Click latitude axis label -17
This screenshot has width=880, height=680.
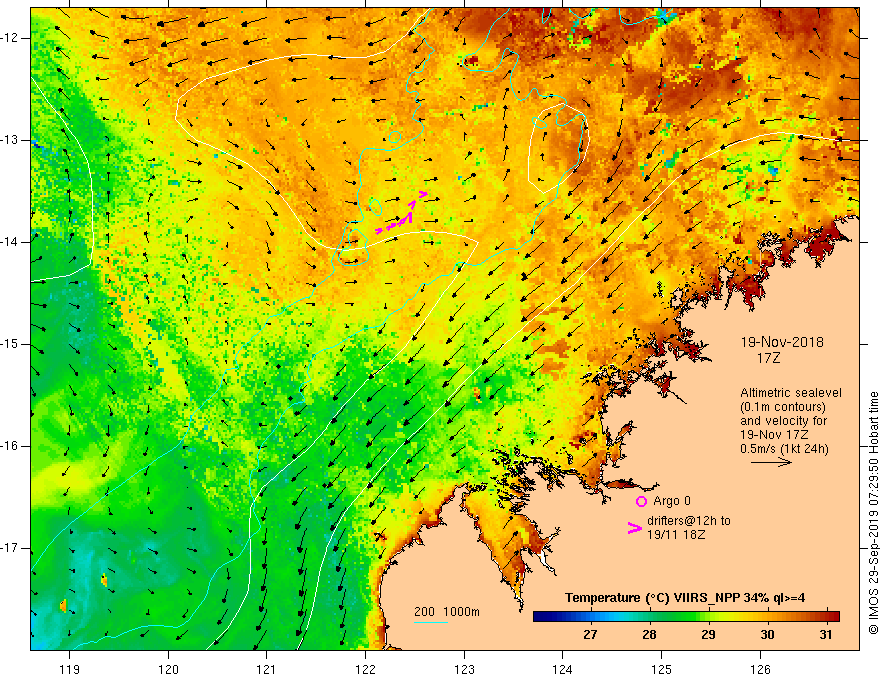pos(11,548)
